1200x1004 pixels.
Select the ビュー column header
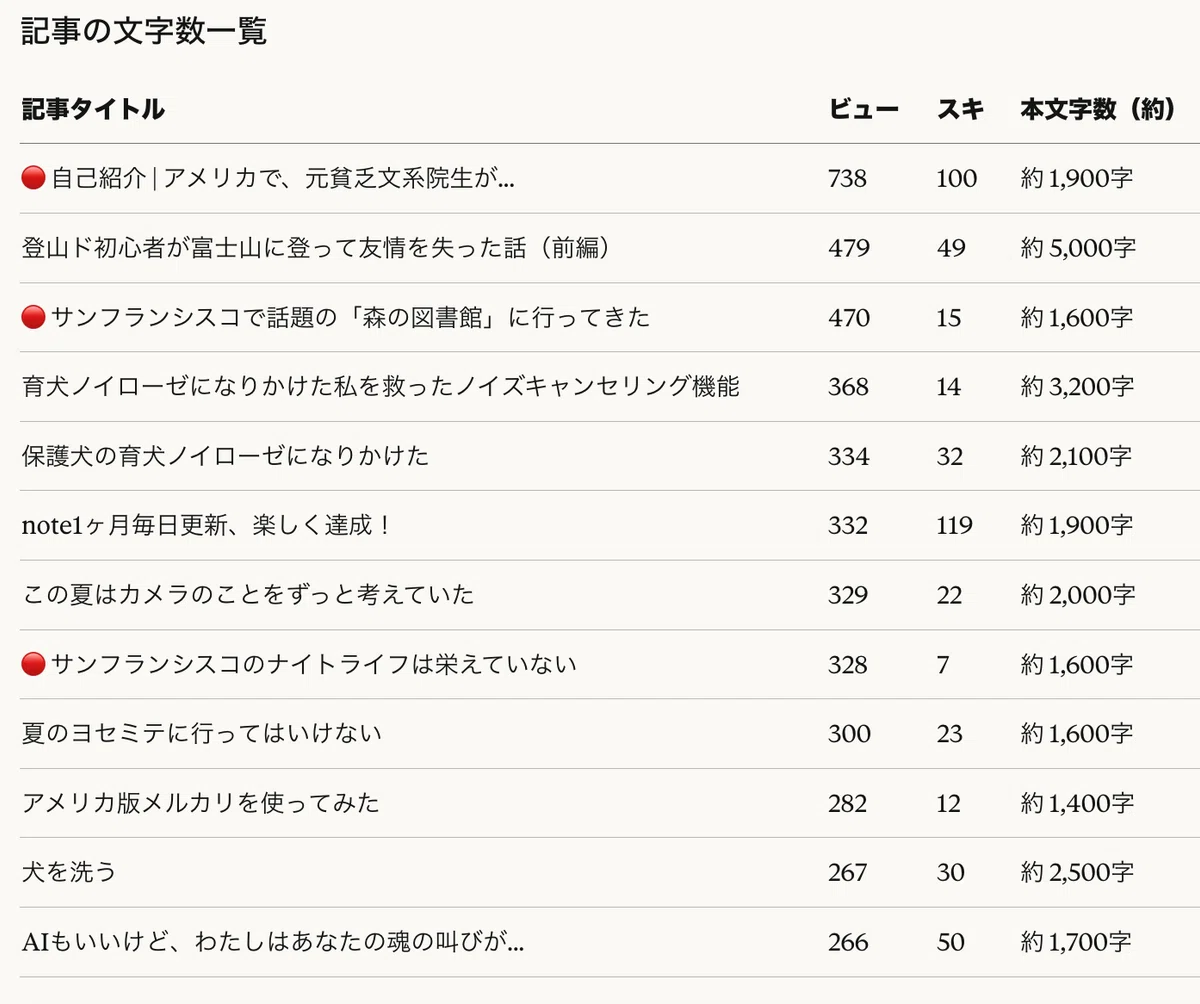pos(863,110)
